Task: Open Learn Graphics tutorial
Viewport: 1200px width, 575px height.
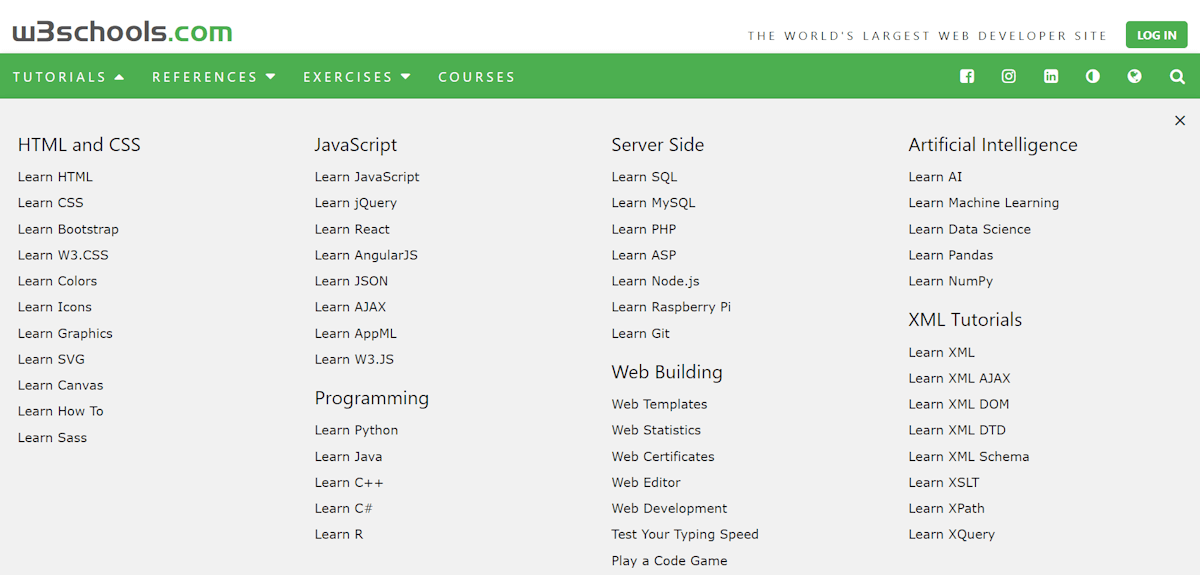Action: [65, 333]
